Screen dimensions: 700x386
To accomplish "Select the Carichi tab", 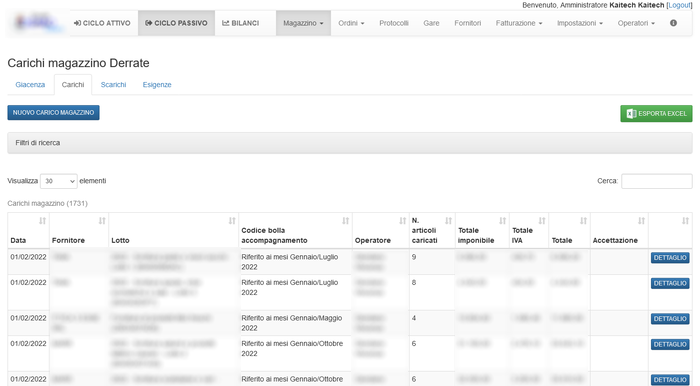I will [73, 85].
